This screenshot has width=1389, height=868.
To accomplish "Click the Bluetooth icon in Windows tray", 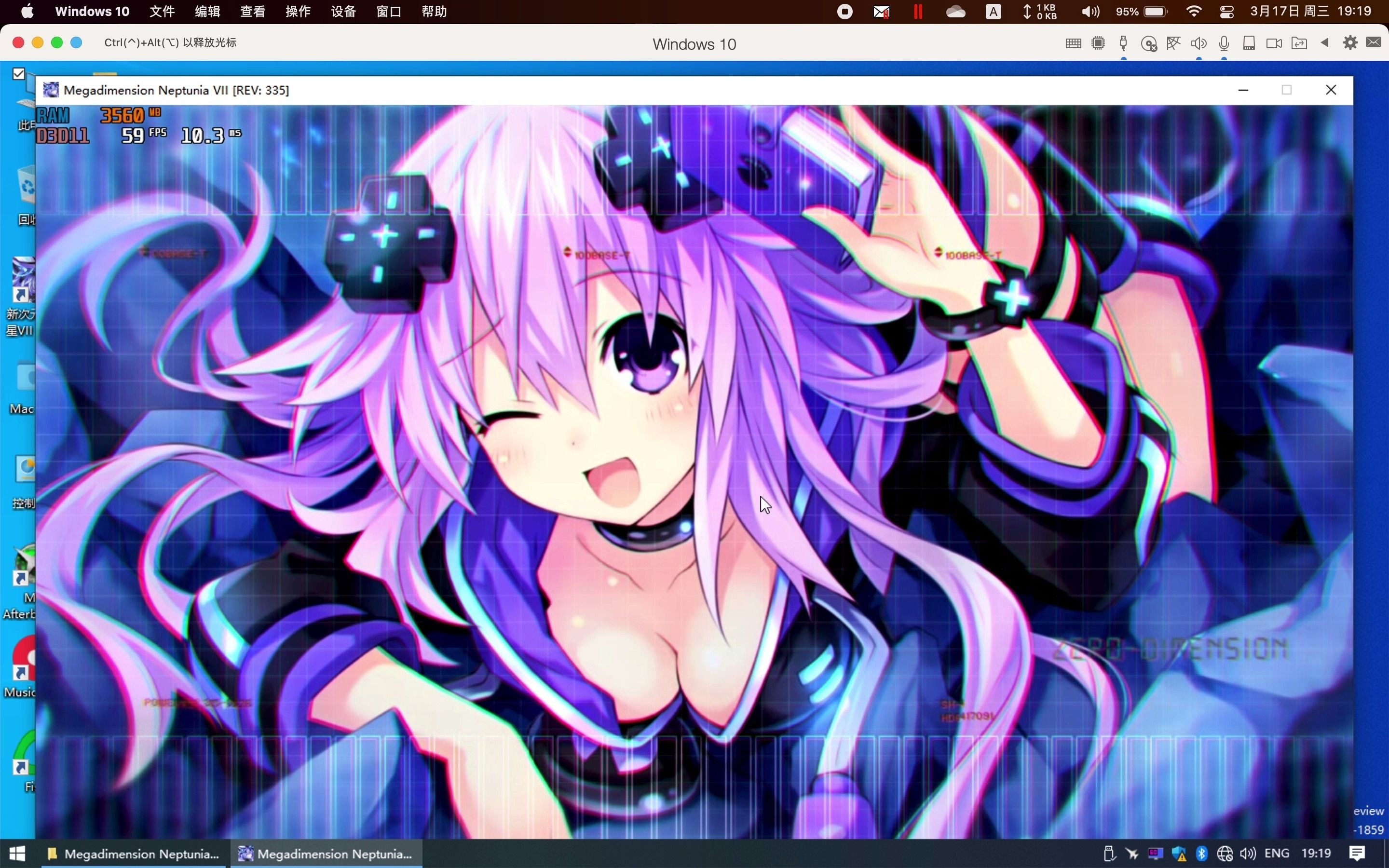I will (x=1201, y=854).
